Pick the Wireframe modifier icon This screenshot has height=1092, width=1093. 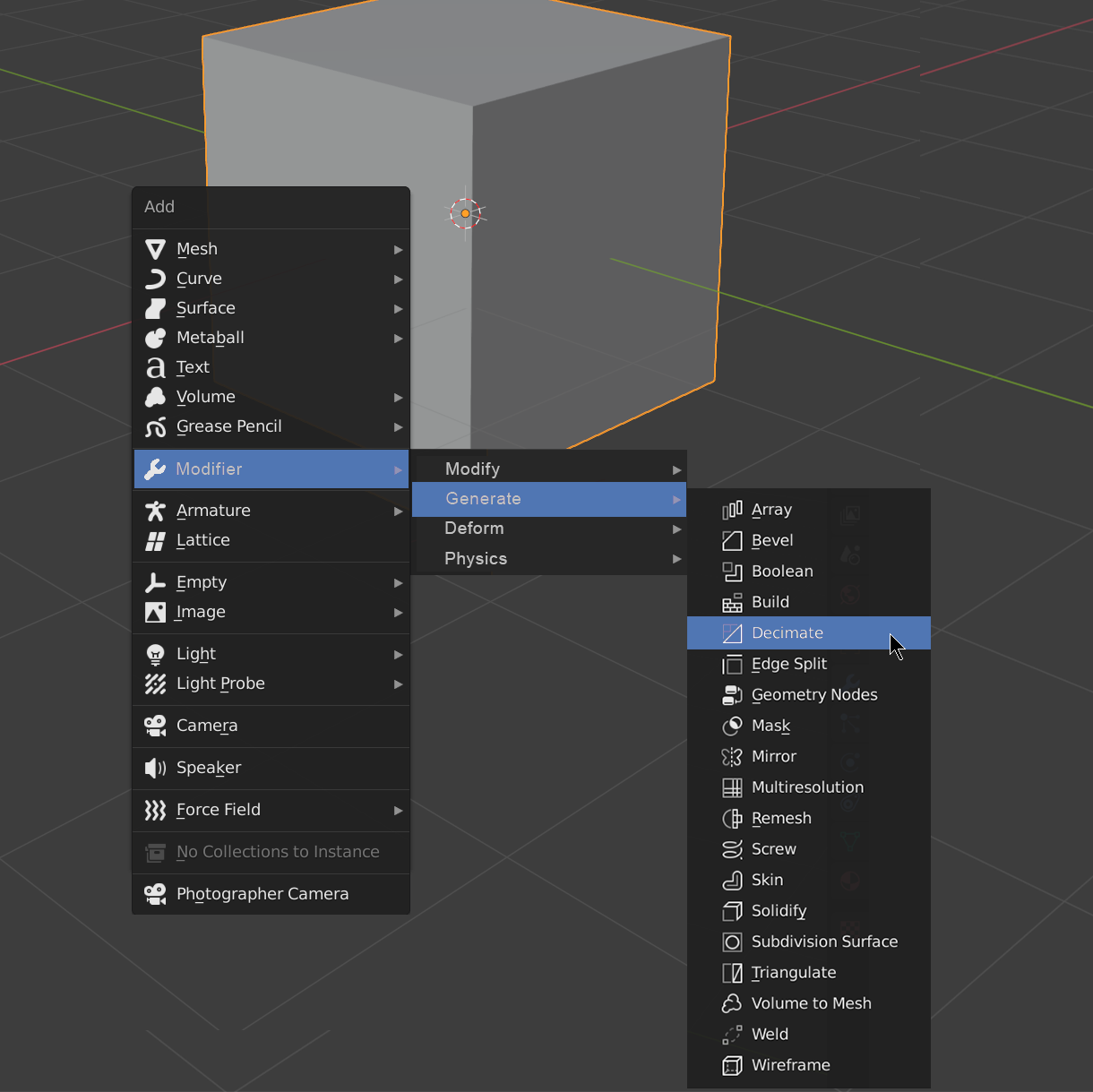[732, 1065]
